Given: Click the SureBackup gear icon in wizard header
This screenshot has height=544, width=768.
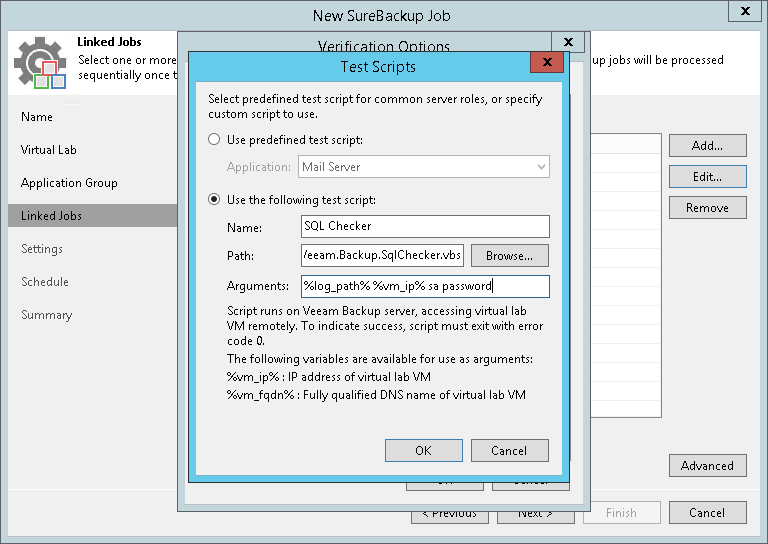Looking at the screenshot, I should [40, 63].
